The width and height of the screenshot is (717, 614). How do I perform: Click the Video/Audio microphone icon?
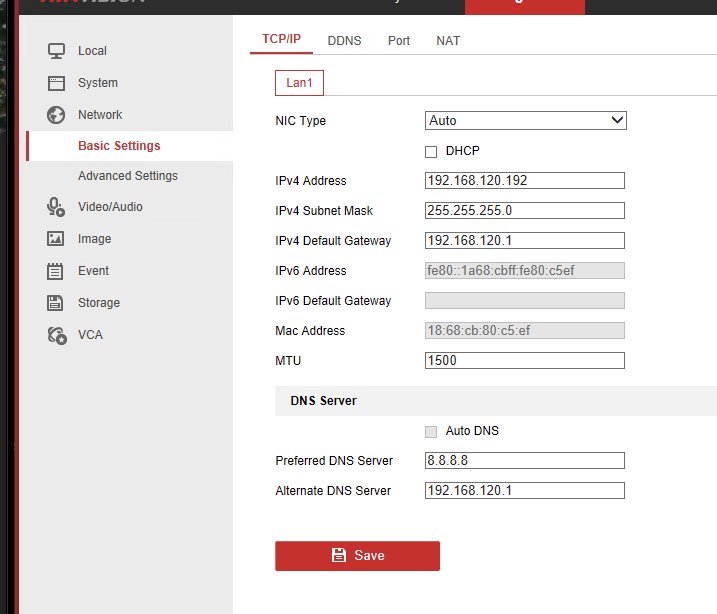pos(57,207)
